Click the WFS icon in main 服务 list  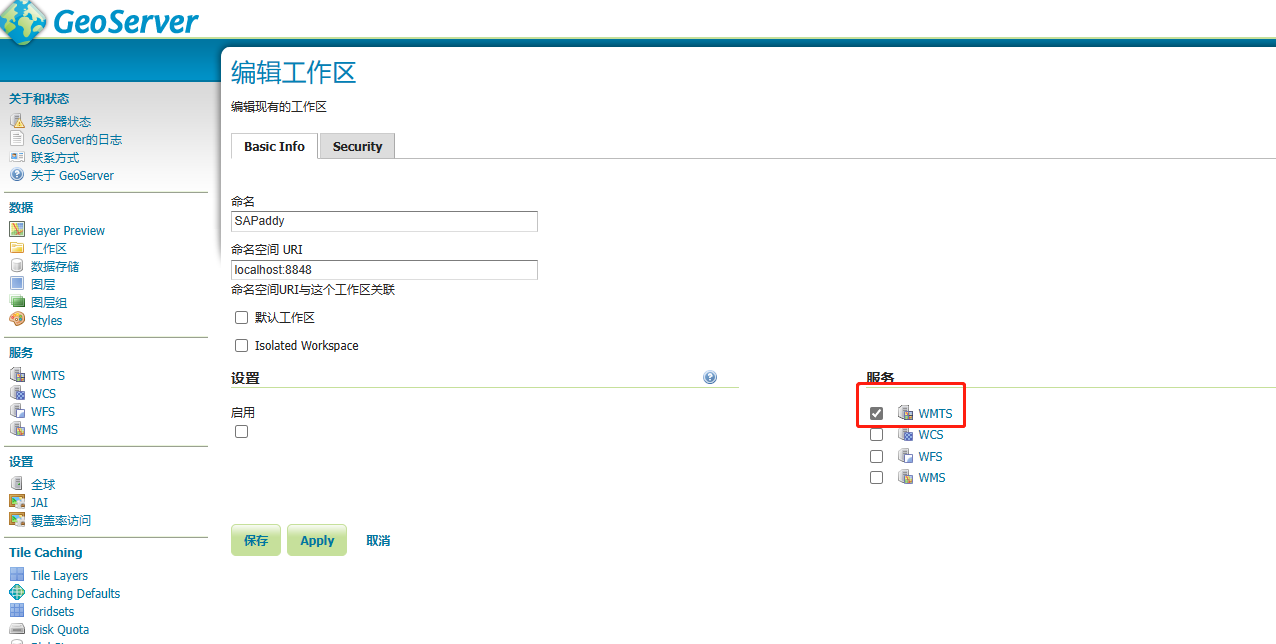pos(905,456)
